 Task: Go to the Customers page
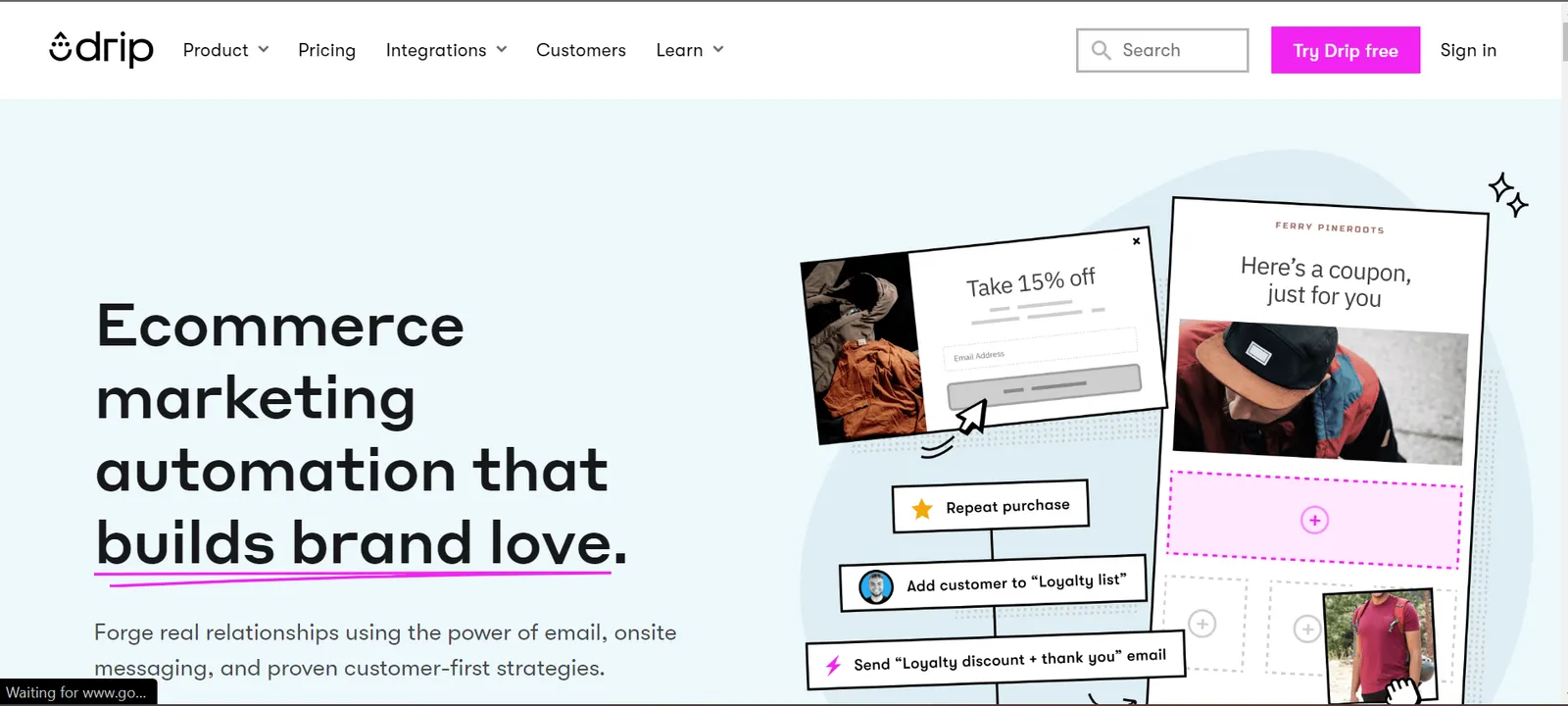(x=581, y=50)
